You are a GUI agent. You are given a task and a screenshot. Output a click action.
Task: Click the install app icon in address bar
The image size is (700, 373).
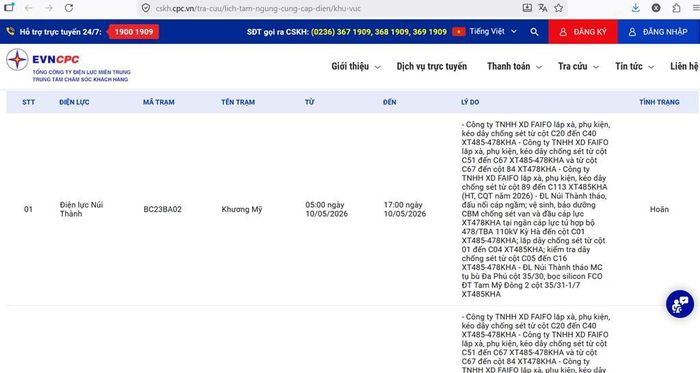point(527,8)
